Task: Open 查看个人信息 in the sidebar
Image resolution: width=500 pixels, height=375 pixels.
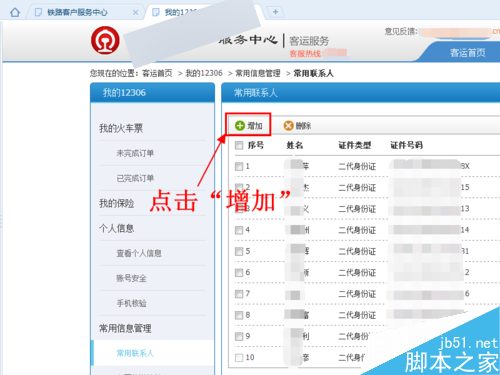Action: coord(139,253)
